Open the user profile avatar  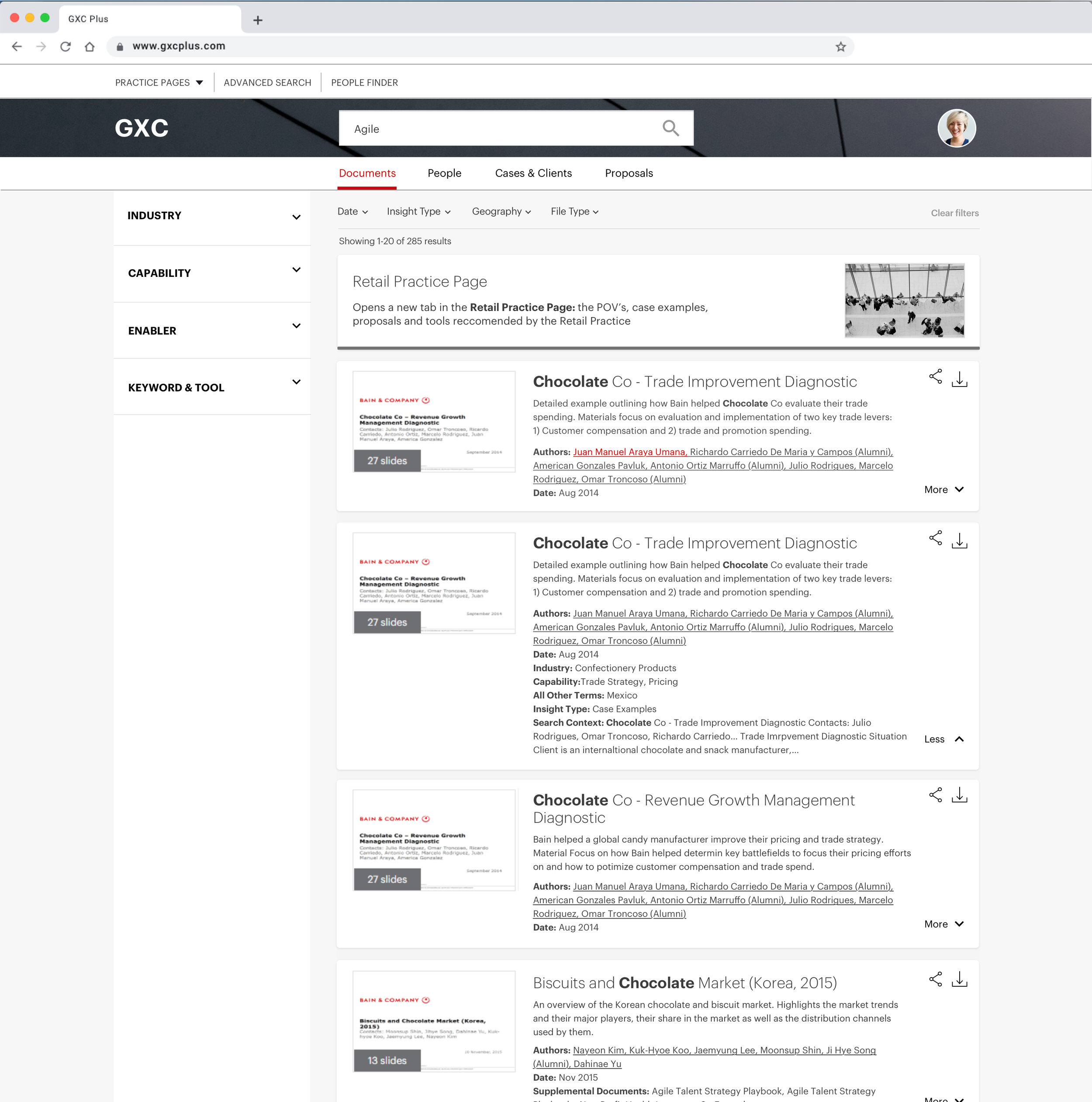click(x=956, y=128)
